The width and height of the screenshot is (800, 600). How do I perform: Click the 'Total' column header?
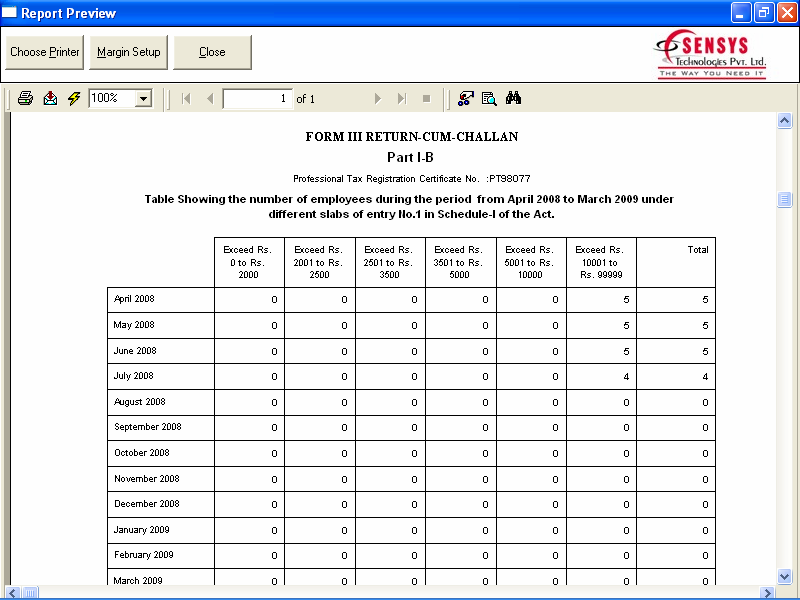(697, 249)
